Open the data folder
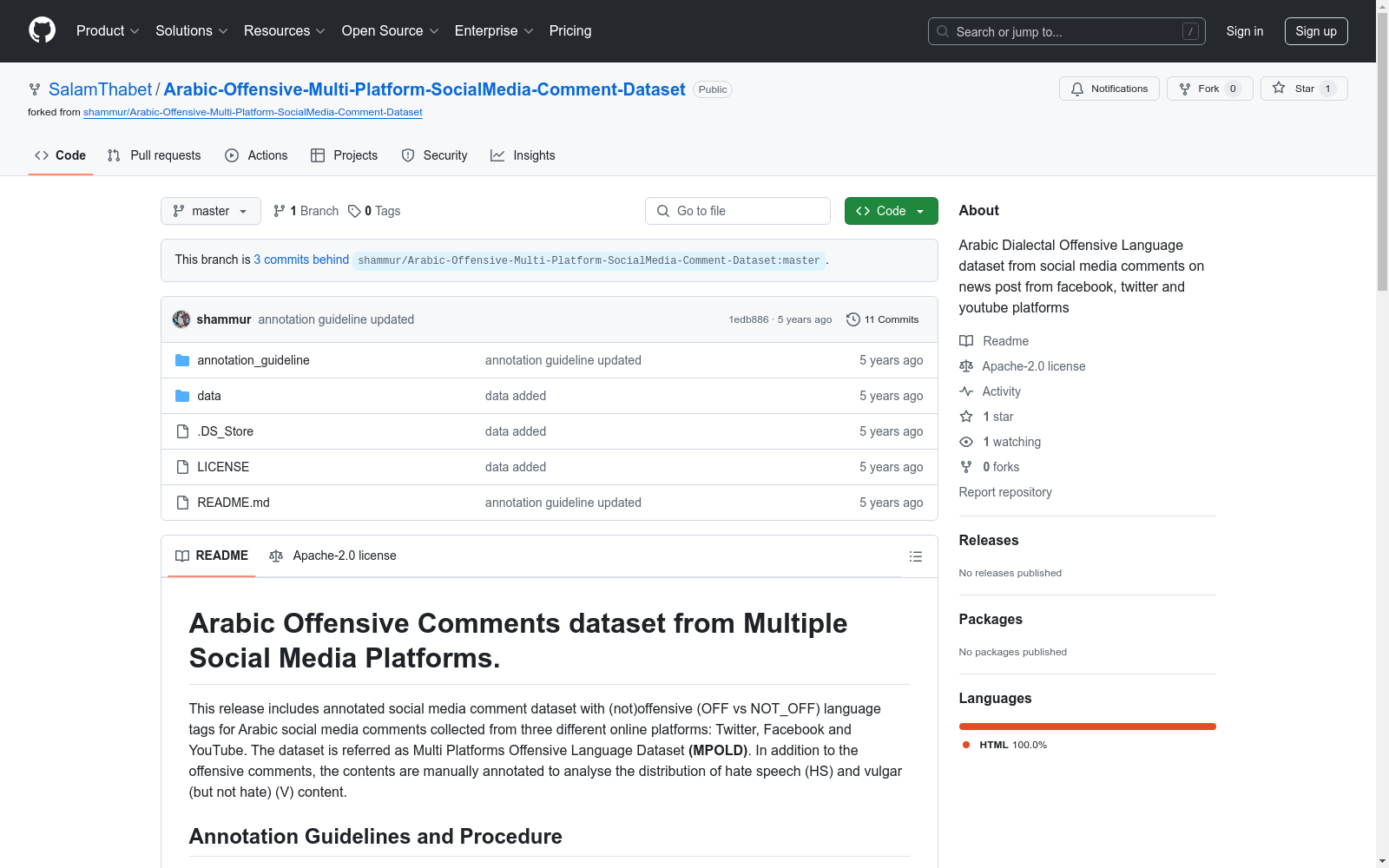 click(x=209, y=396)
